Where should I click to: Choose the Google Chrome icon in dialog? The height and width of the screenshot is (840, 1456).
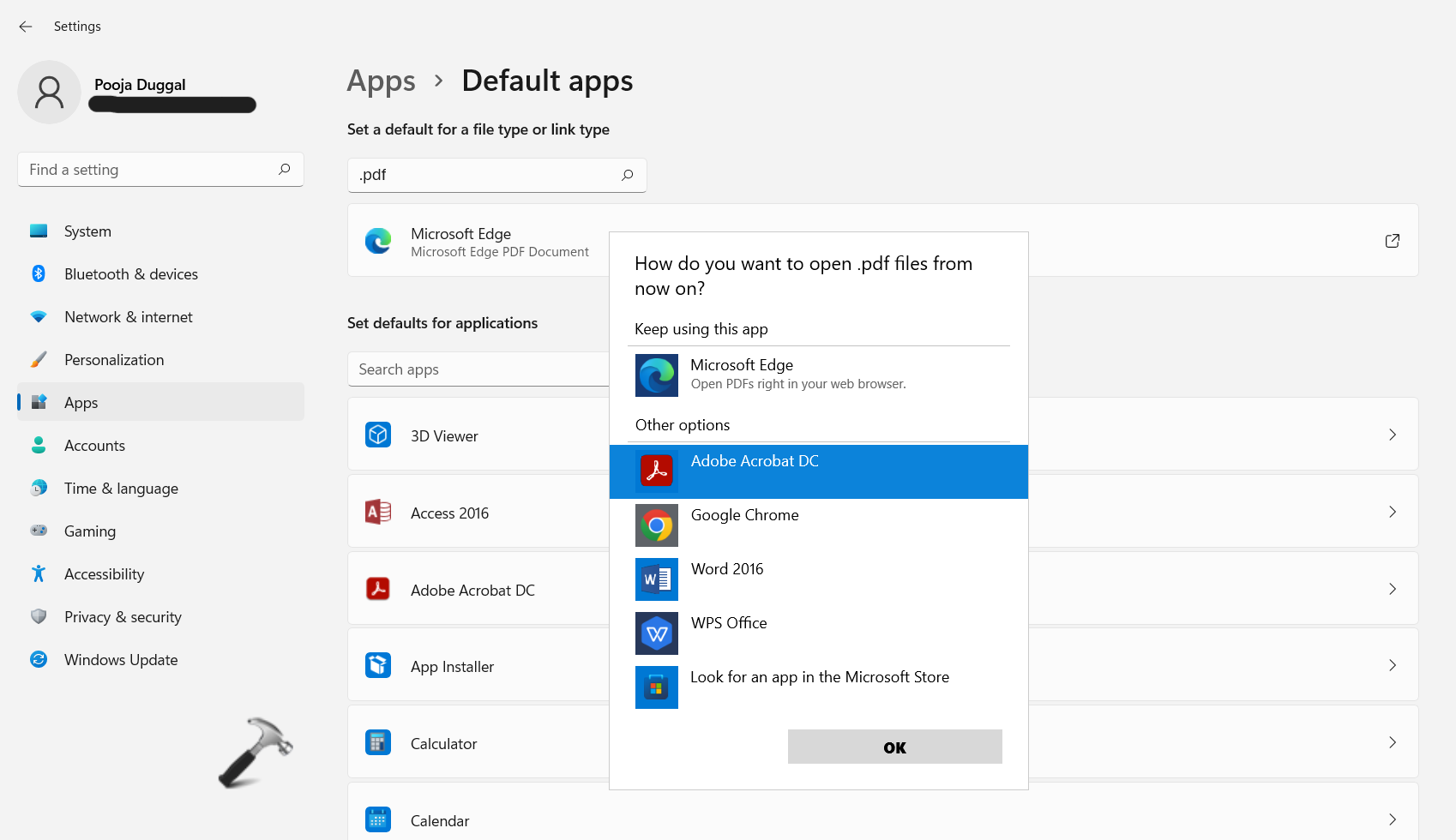click(656, 525)
